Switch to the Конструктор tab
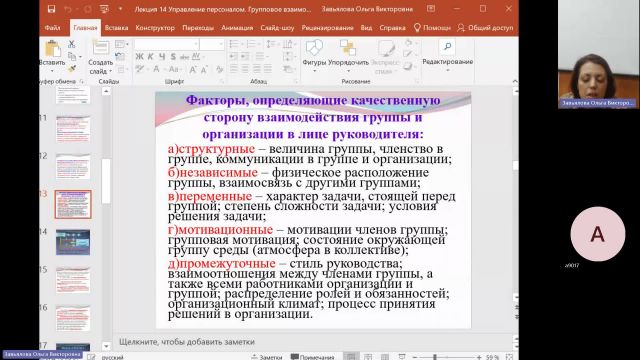 coord(155,28)
